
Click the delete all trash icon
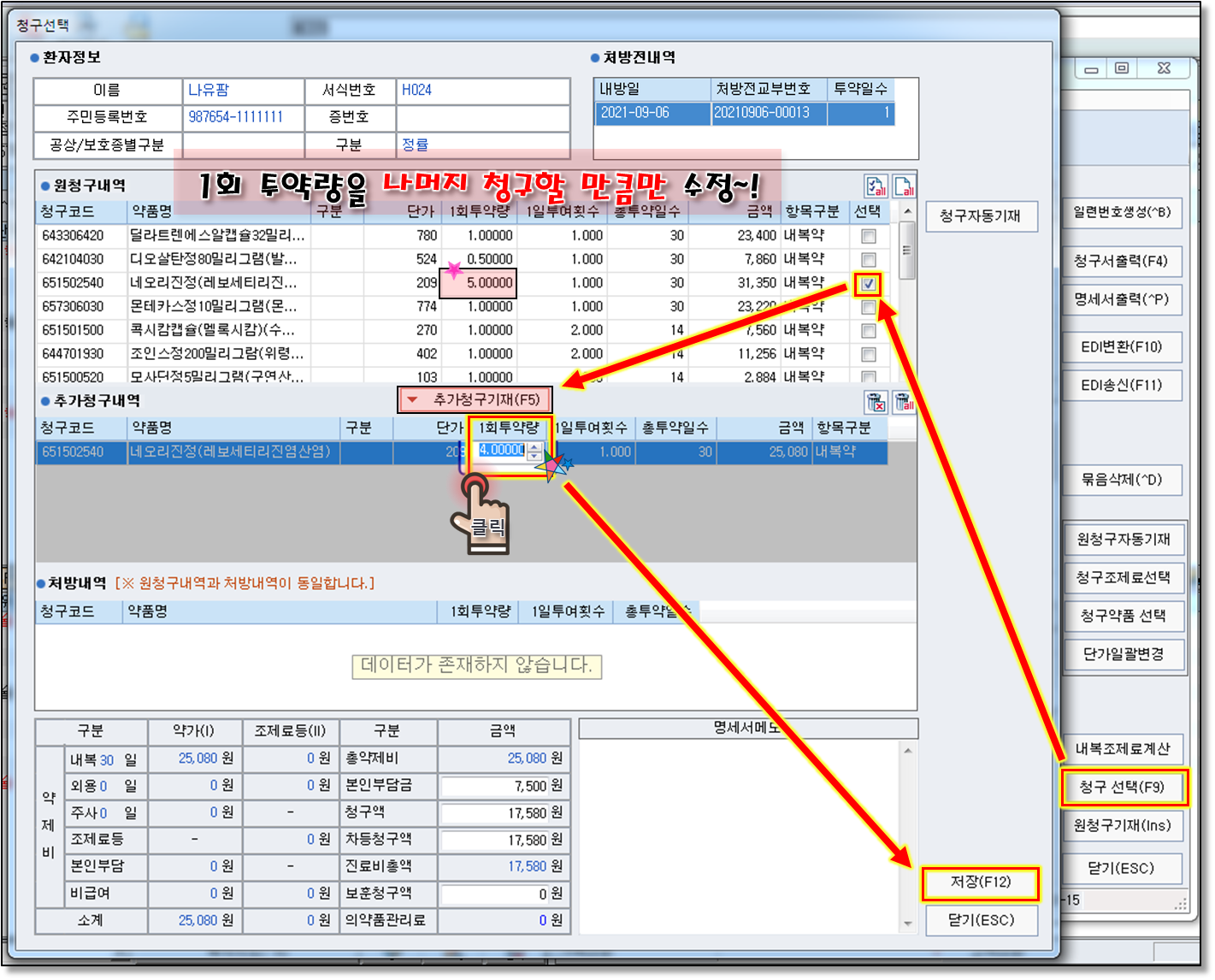click(x=904, y=401)
